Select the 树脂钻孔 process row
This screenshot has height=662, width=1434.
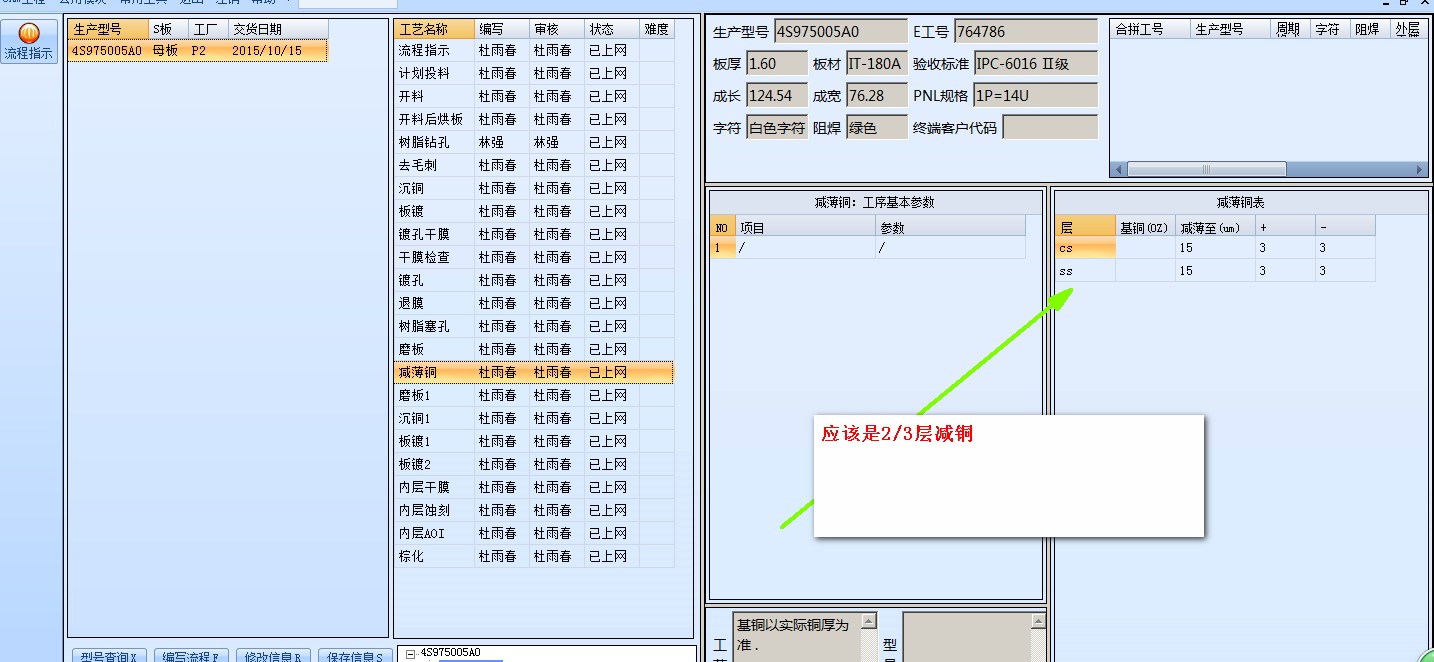(534, 142)
